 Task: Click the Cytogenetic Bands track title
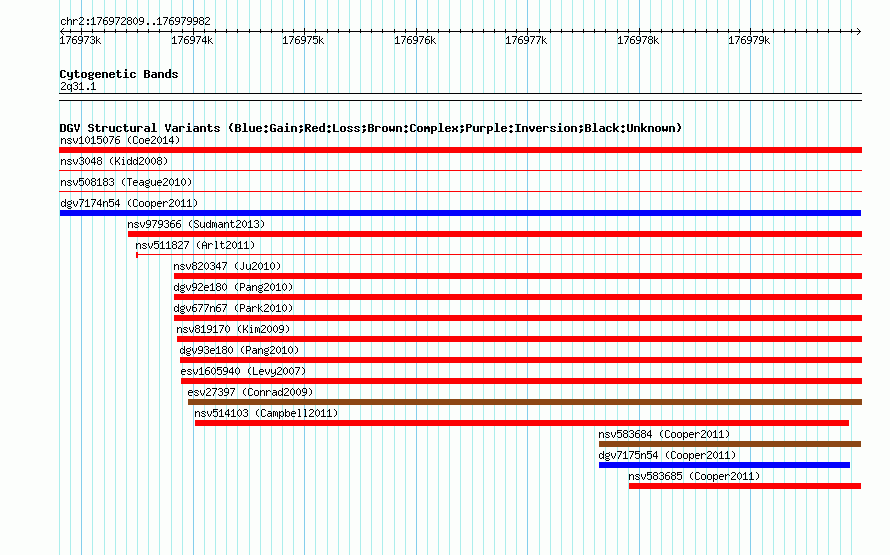(119, 74)
